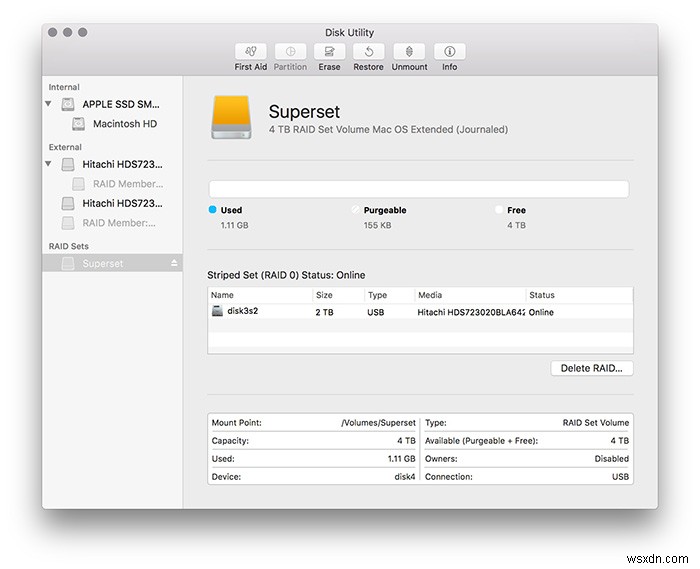Click the dimmed Partition toolbar icon
700x569 pixels.
tap(290, 52)
